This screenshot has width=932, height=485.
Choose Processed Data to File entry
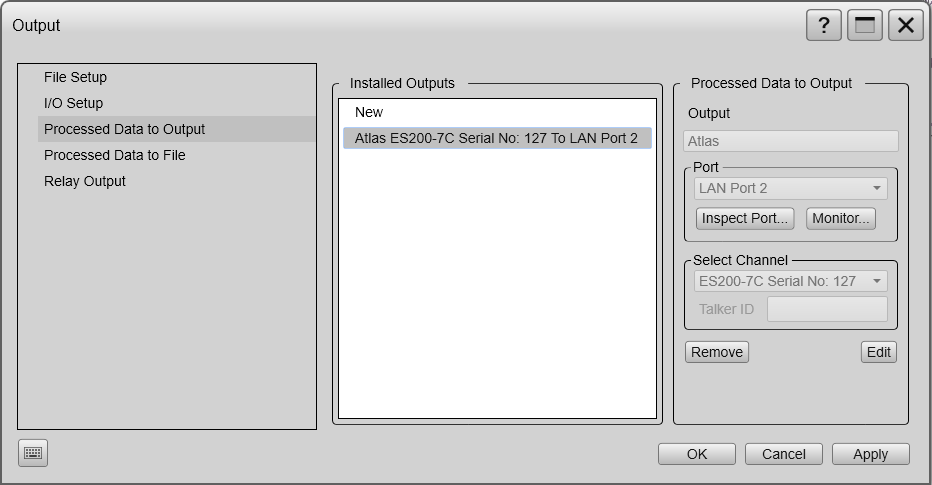click(x=115, y=155)
